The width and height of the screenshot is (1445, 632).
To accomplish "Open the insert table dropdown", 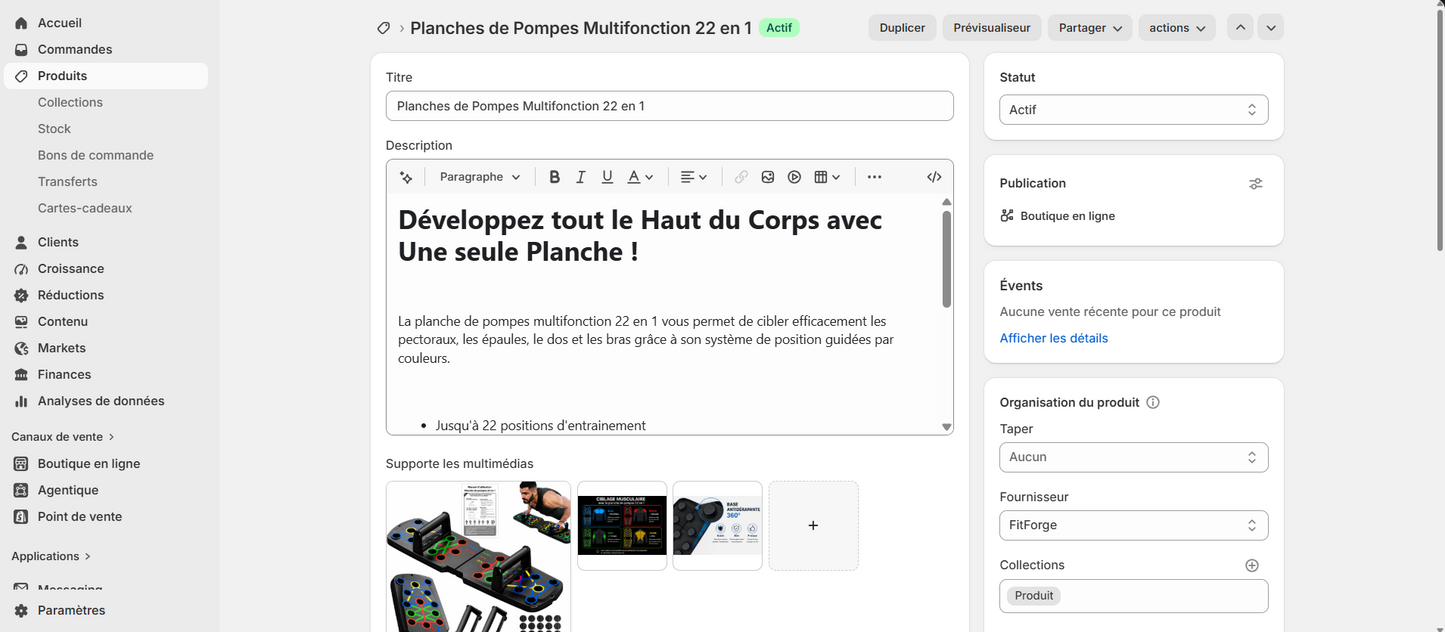I will pyautogui.click(x=827, y=177).
